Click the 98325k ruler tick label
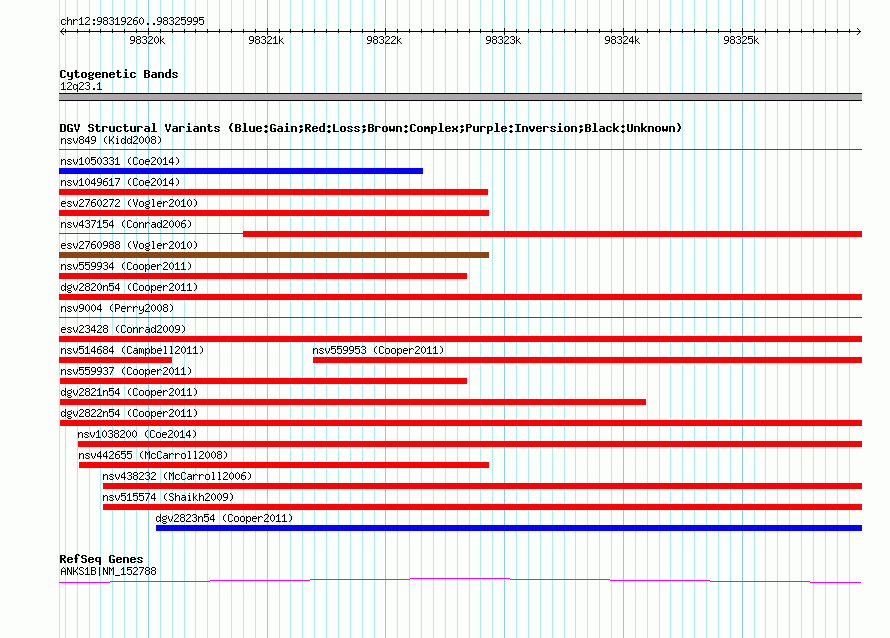The width and height of the screenshot is (890, 638). pos(741,40)
